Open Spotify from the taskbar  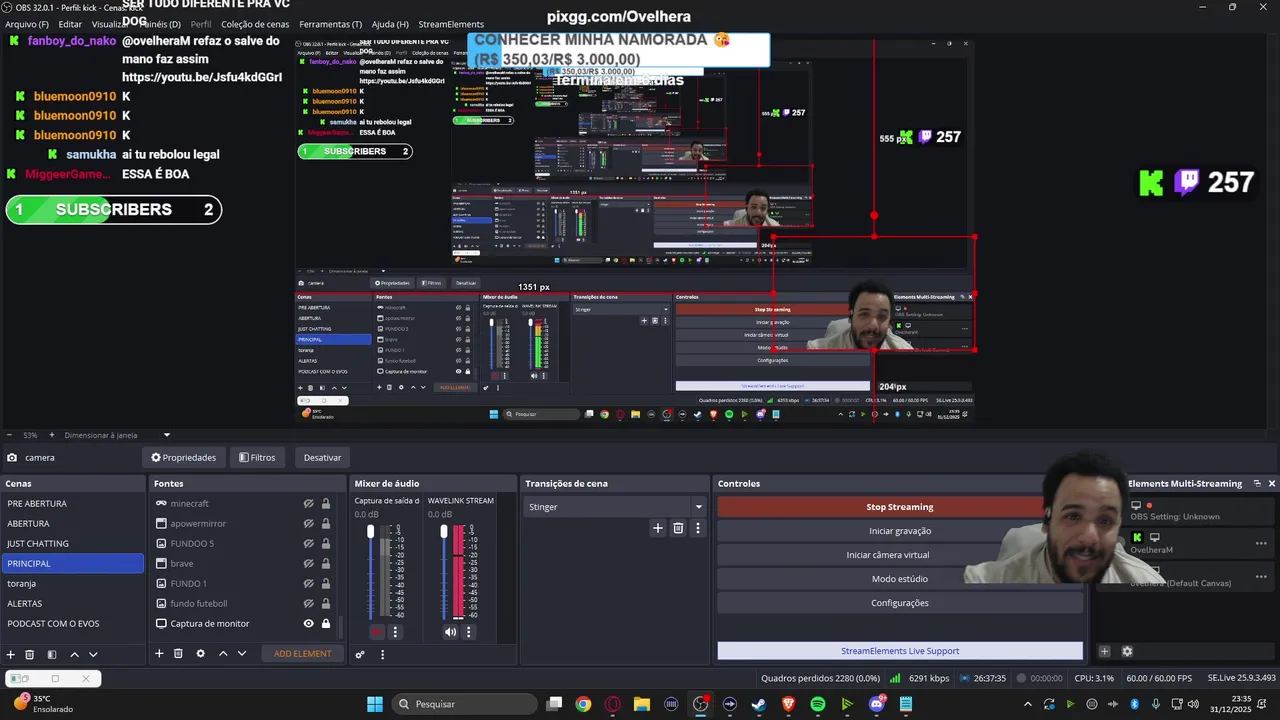pos(818,704)
